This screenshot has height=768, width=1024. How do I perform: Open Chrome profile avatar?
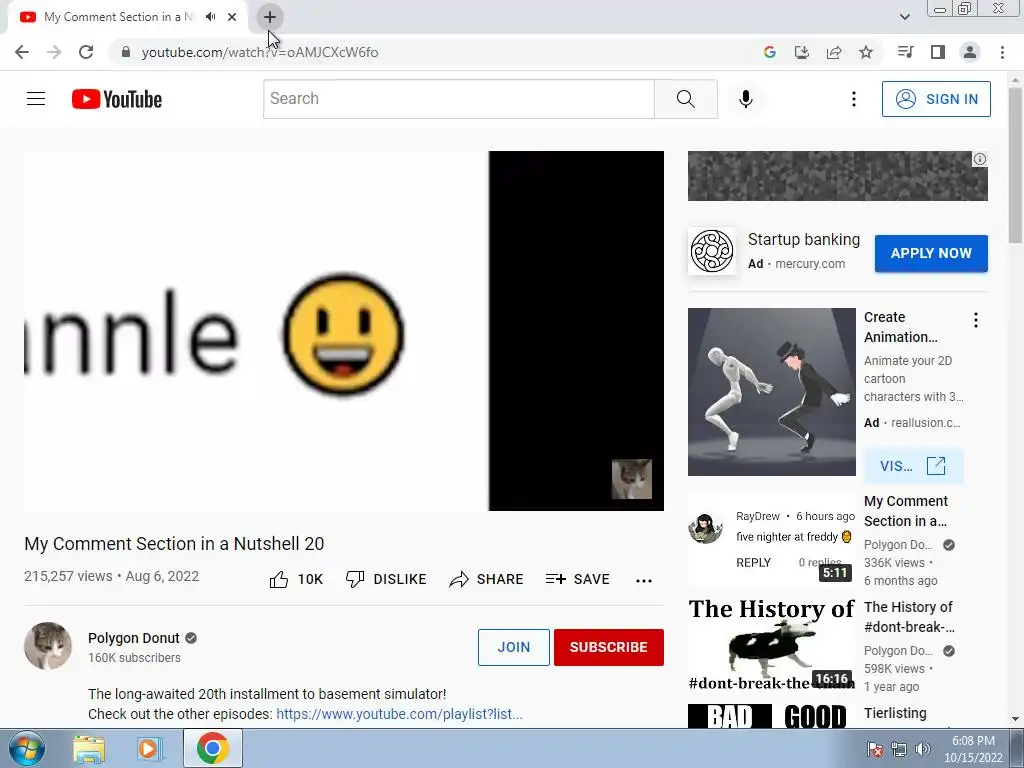click(x=970, y=52)
